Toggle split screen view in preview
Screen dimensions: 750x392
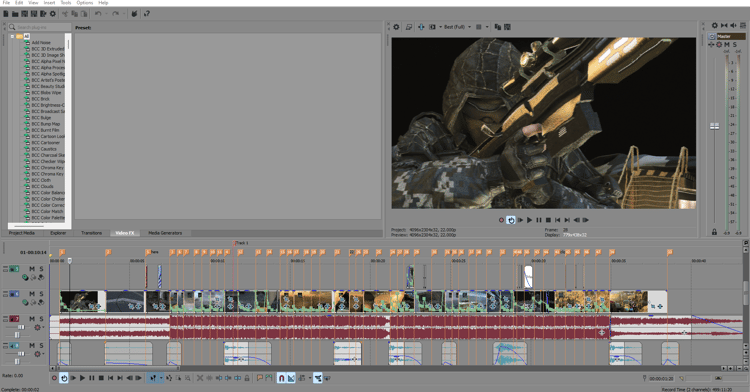click(x=432, y=27)
